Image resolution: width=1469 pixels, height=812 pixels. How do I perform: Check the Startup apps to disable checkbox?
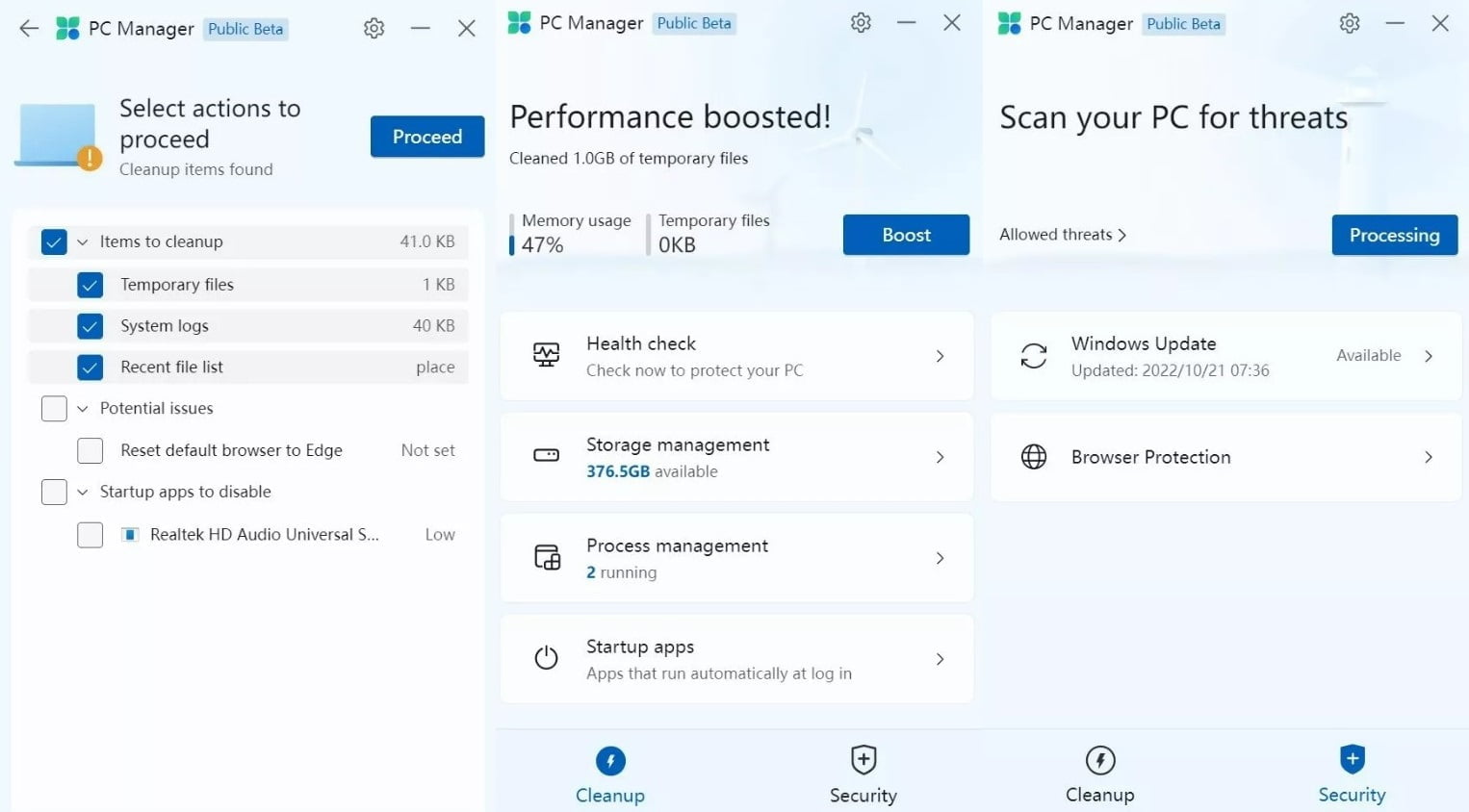tap(54, 492)
